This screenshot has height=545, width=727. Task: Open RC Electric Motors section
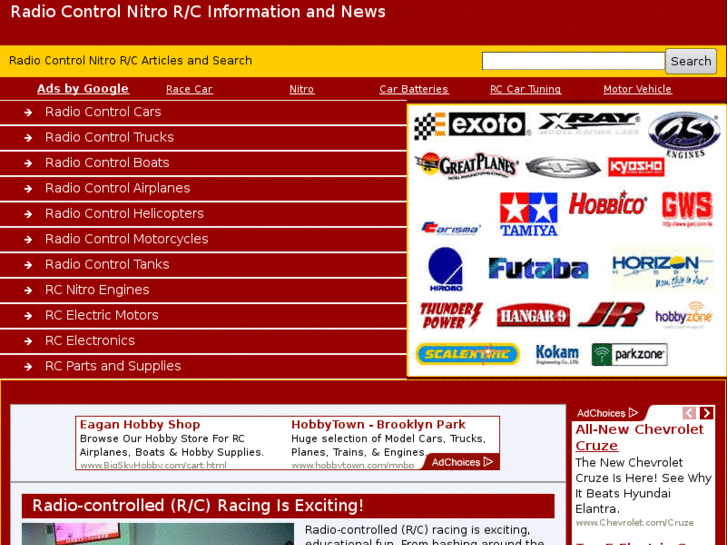(x=203, y=316)
